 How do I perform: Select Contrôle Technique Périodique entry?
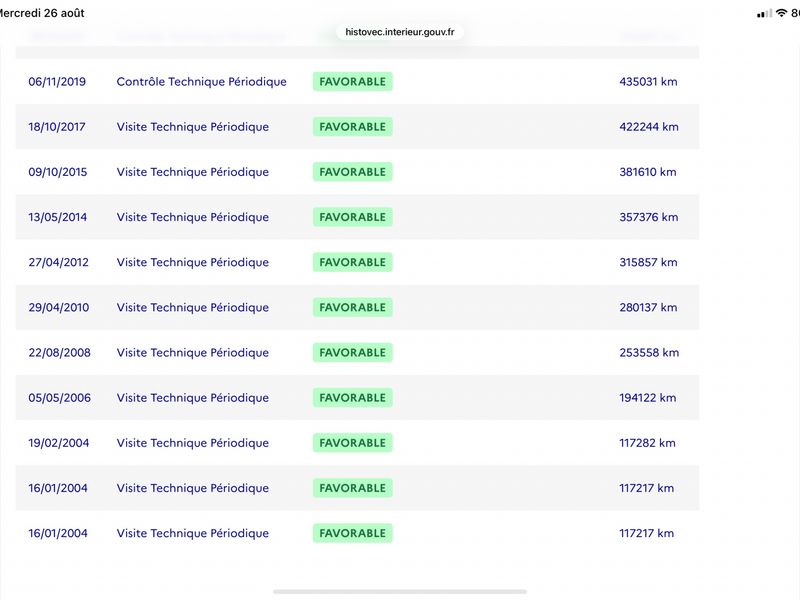[202, 82]
